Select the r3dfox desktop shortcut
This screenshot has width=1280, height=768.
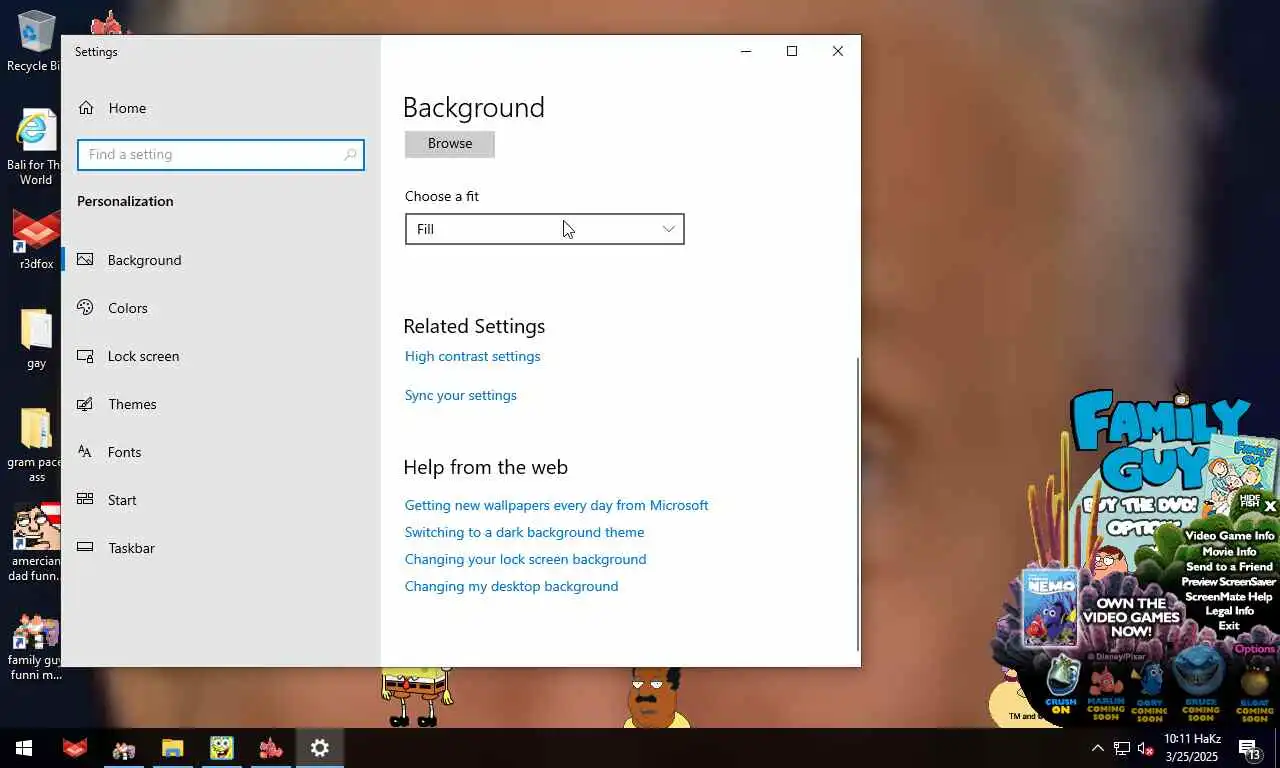tap(35, 240)
